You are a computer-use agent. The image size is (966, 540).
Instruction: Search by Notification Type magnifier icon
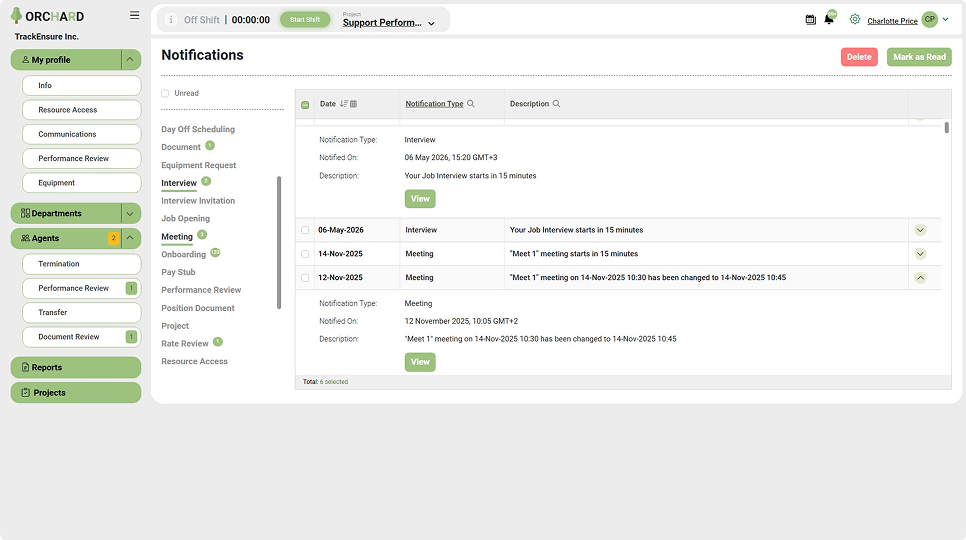pyautogui.click(x=471, y=104)
